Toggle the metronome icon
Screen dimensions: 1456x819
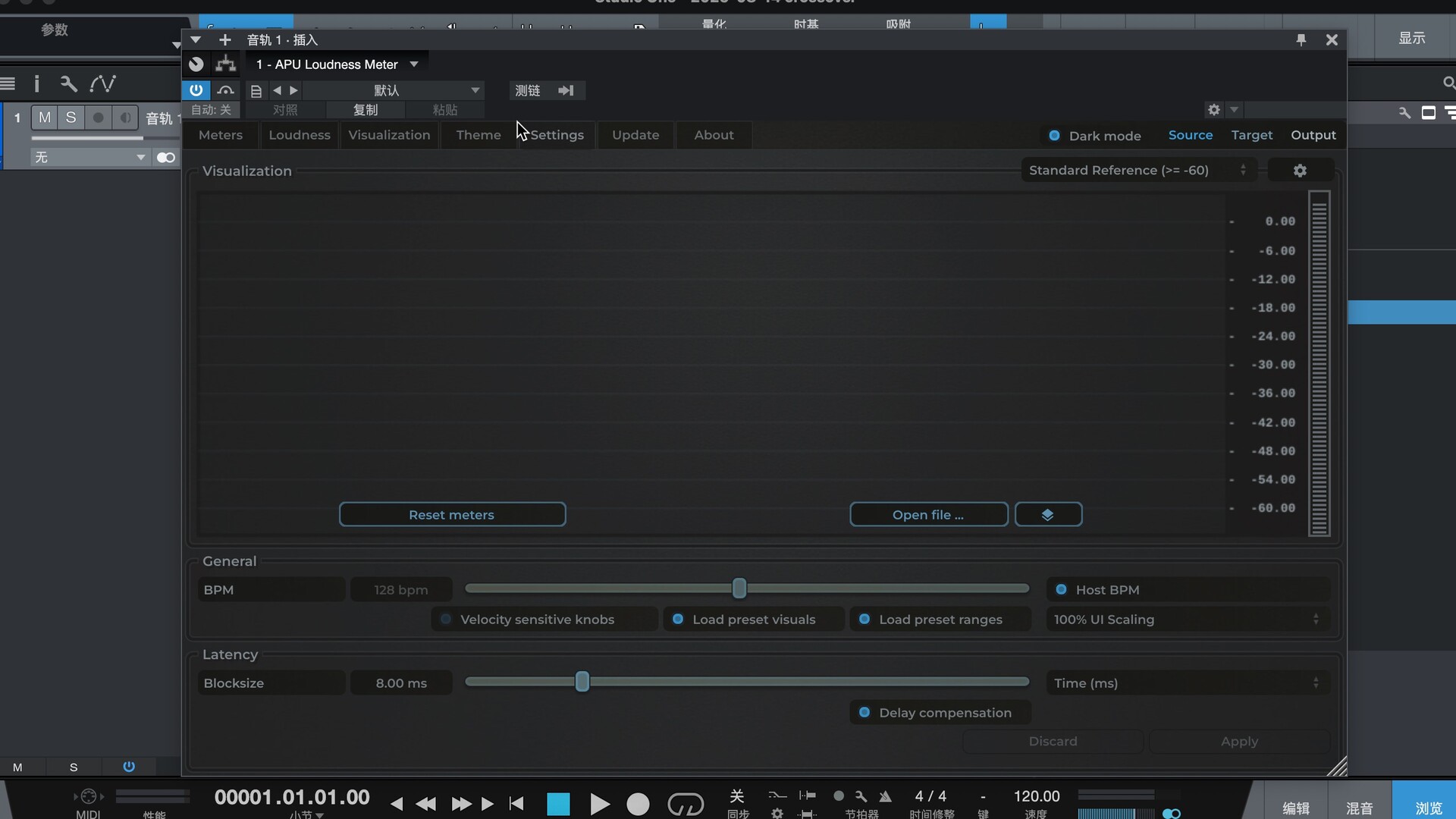click(885, 796)
